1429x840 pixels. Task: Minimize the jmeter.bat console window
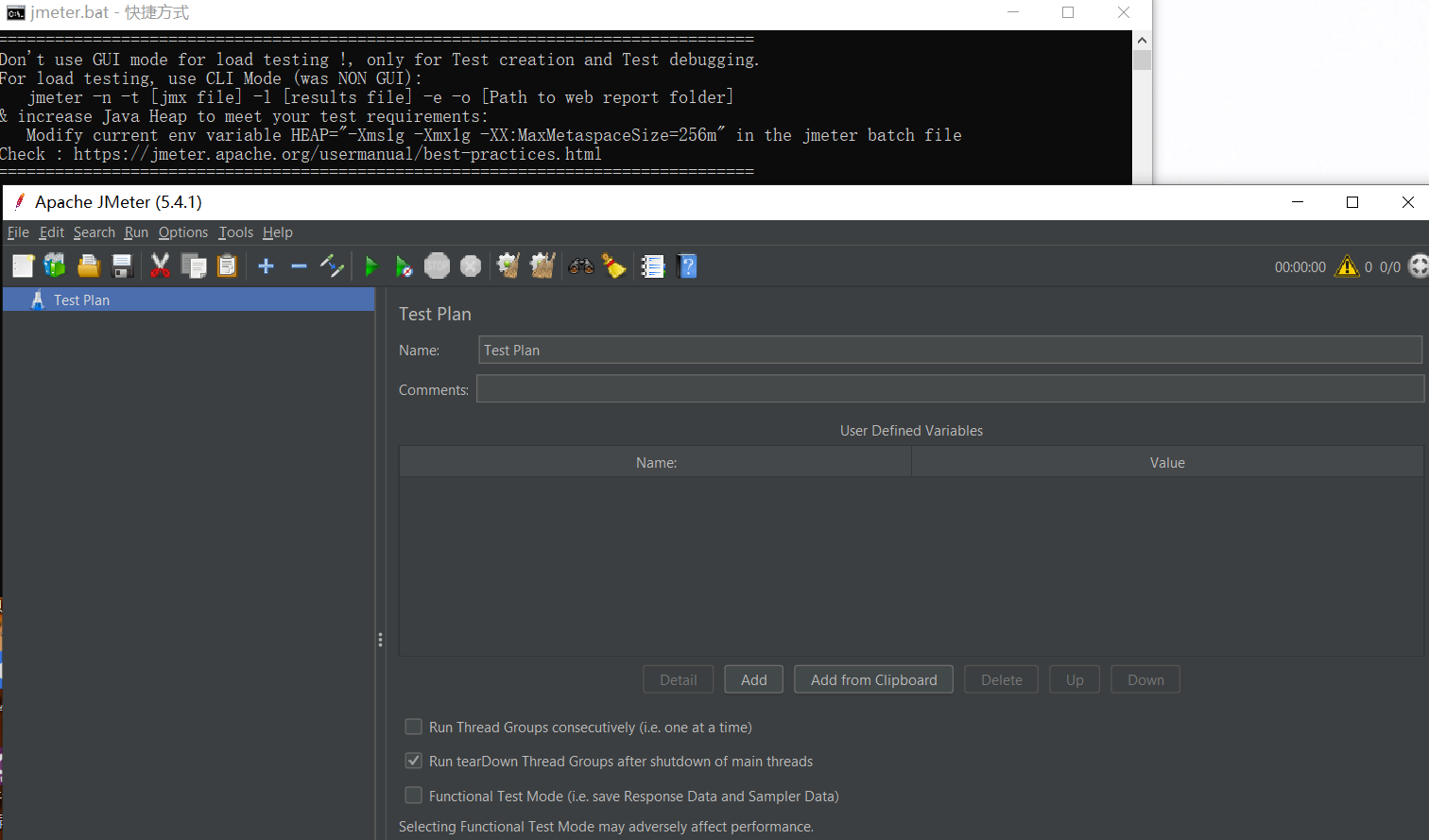pos(1013,12)
